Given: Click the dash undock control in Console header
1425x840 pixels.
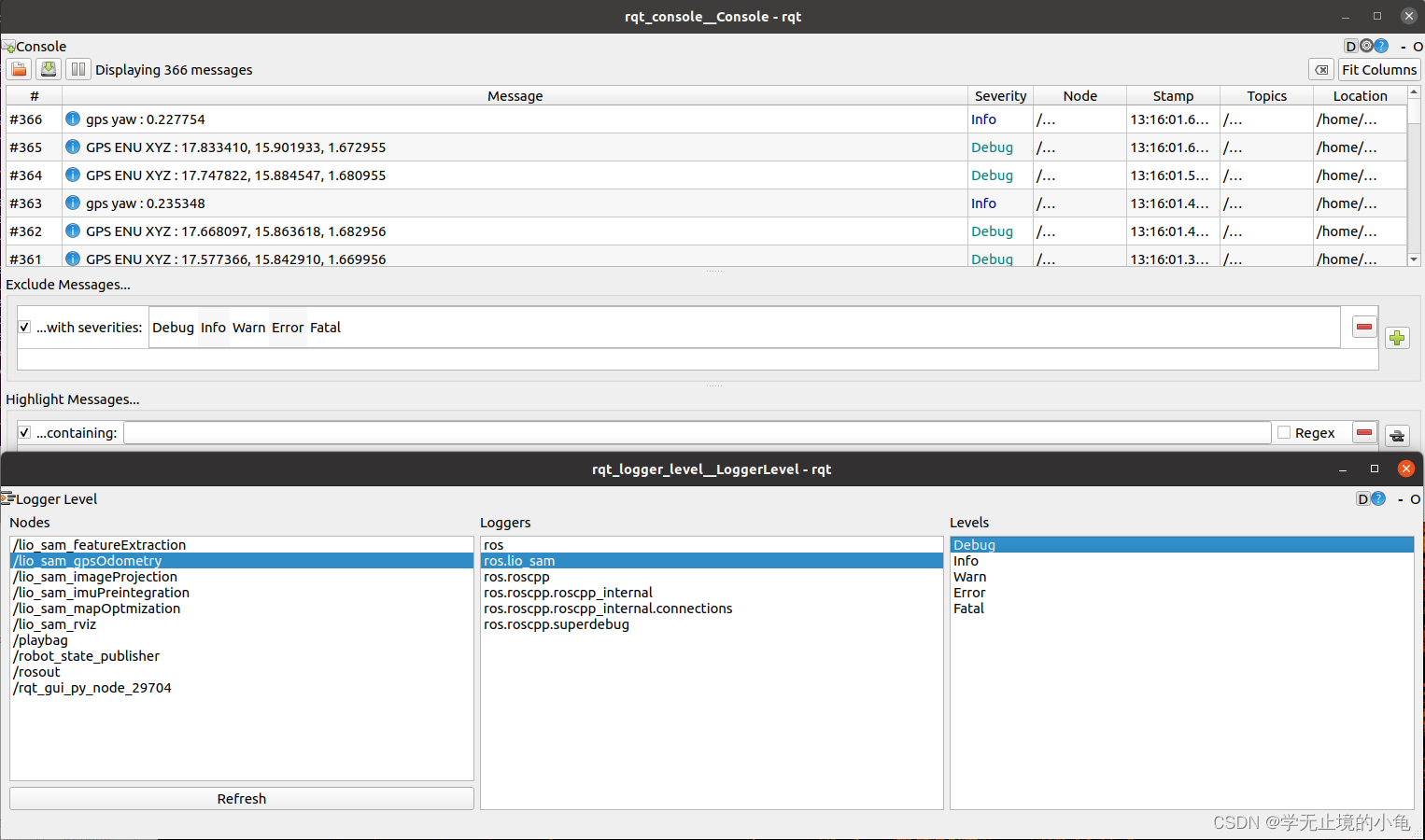Looking at the screenshot, I should 1403,47.
